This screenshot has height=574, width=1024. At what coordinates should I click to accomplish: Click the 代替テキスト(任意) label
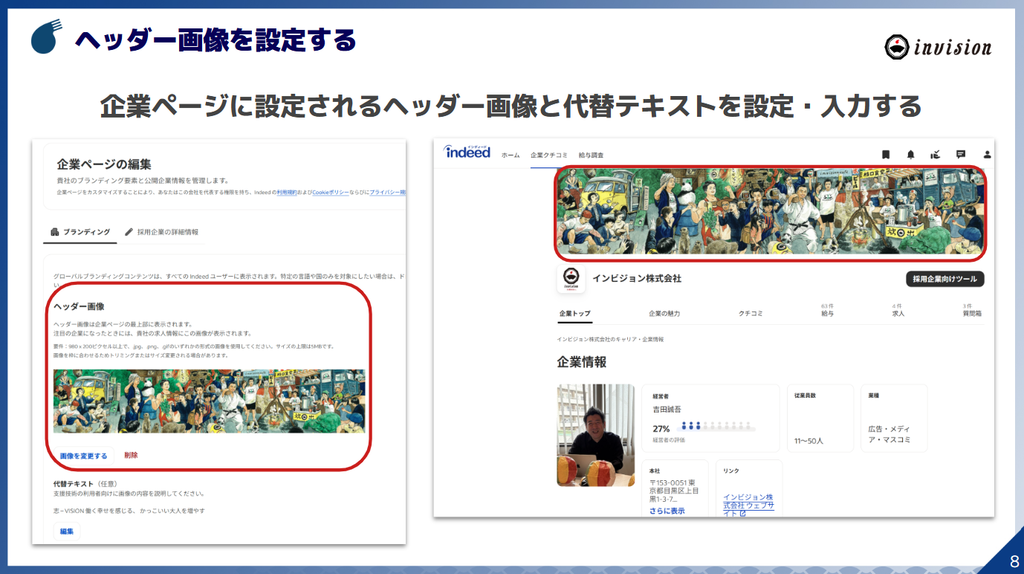[x=85, y=484]
